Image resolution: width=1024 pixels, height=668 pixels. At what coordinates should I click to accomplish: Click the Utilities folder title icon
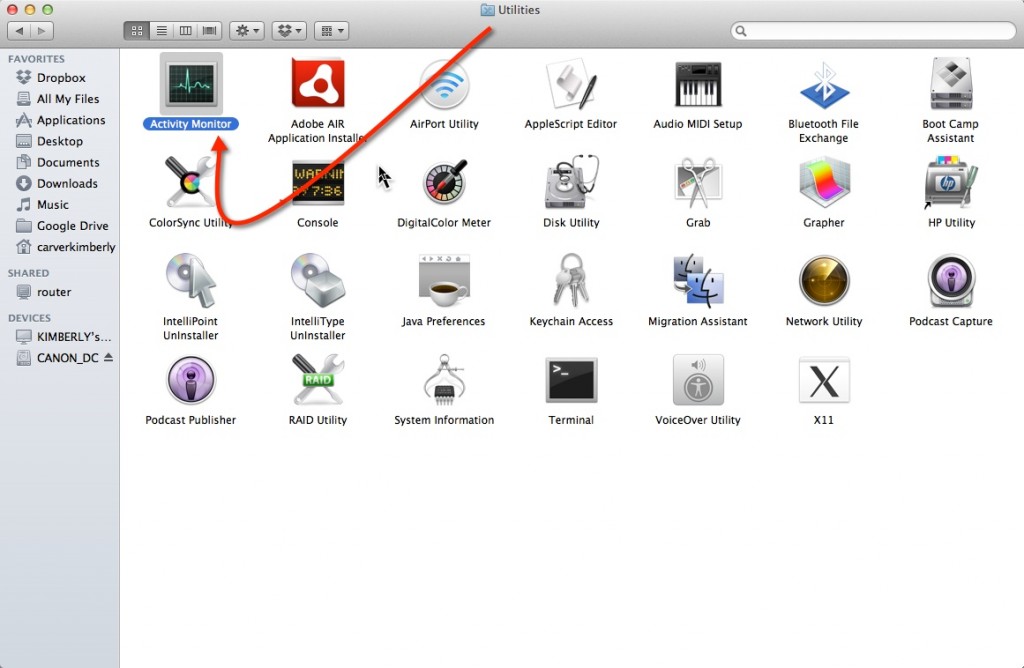[487, 10]
